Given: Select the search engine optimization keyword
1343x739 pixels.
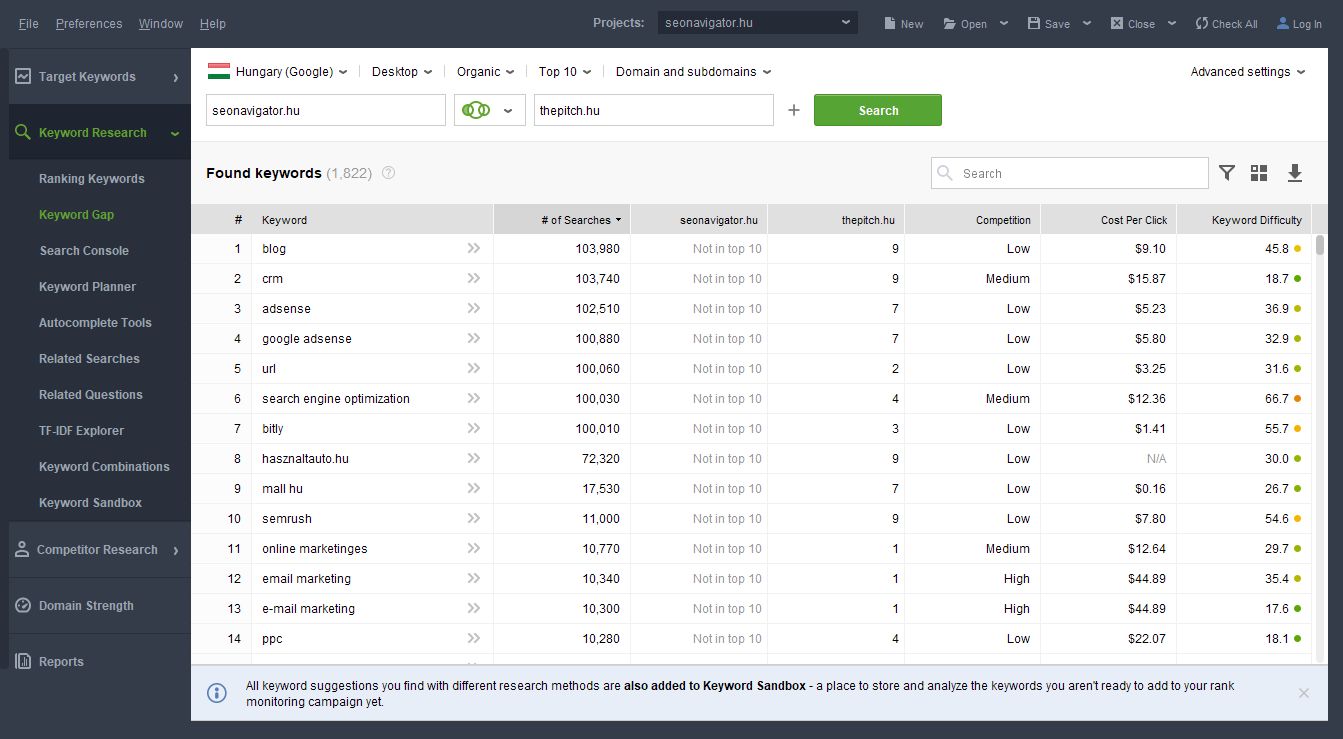Looking at the screenshot, I should point(336,398).
